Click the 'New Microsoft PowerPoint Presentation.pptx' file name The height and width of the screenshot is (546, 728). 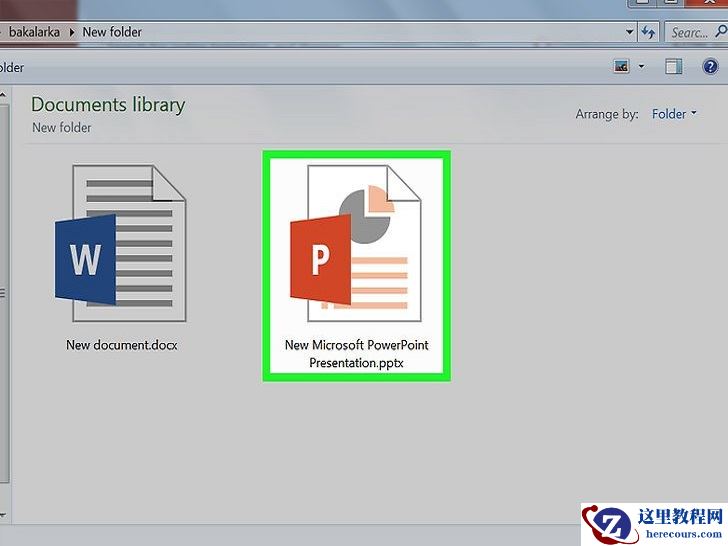[x=357, y=354]
